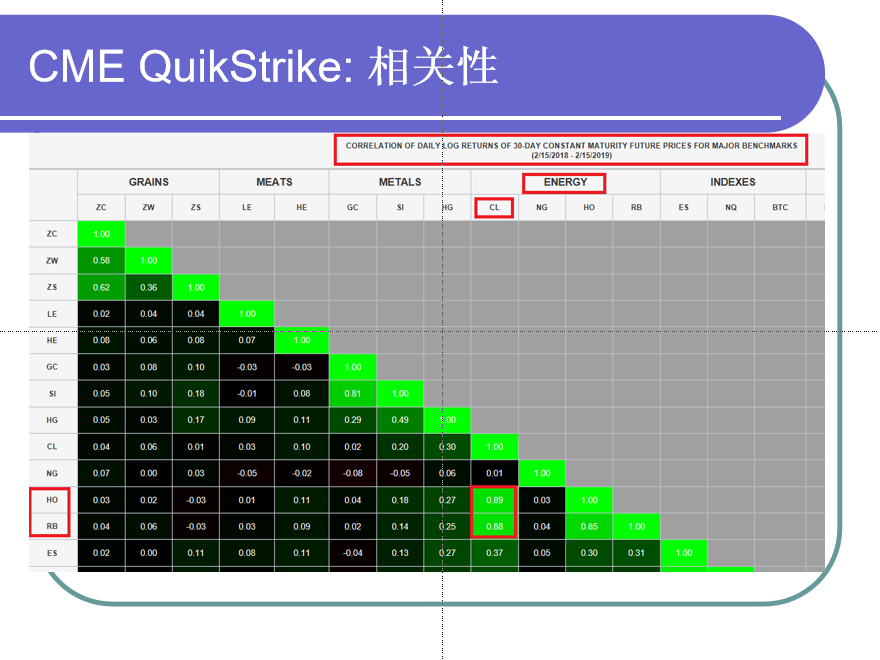Click the 0.37 cell in ES row

tap(494, 553)
